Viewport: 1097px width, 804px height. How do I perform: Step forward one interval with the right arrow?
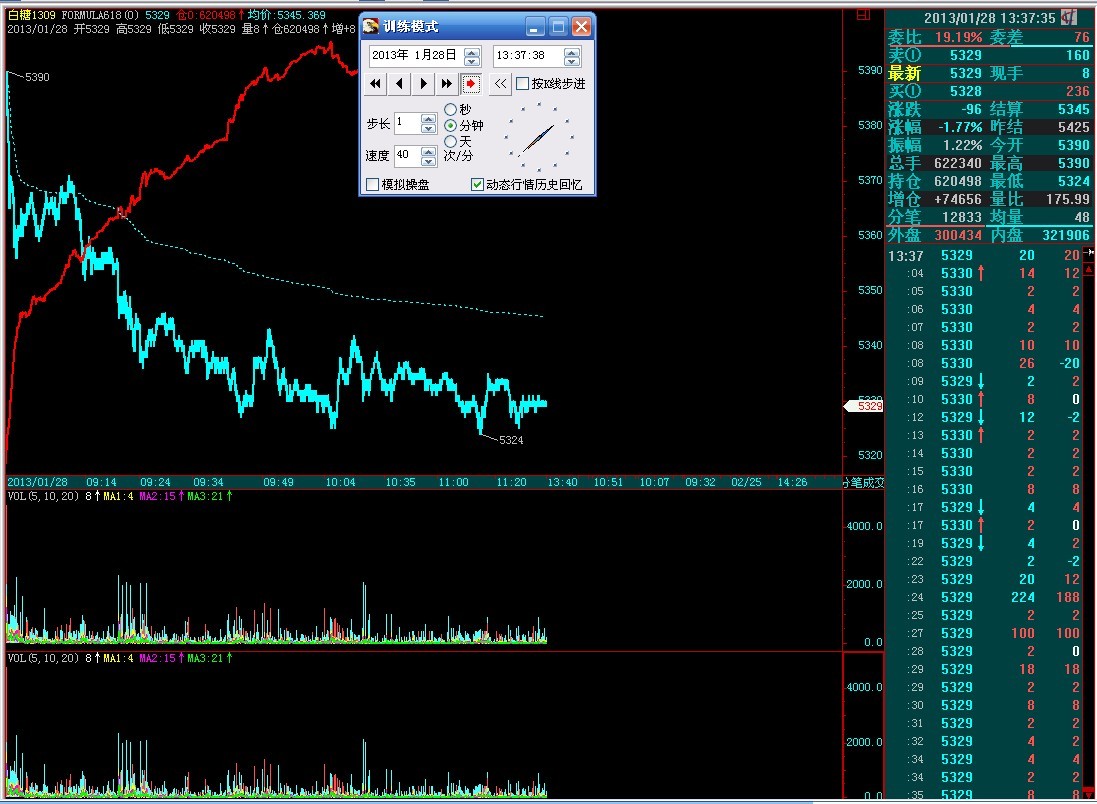(424, 84)
